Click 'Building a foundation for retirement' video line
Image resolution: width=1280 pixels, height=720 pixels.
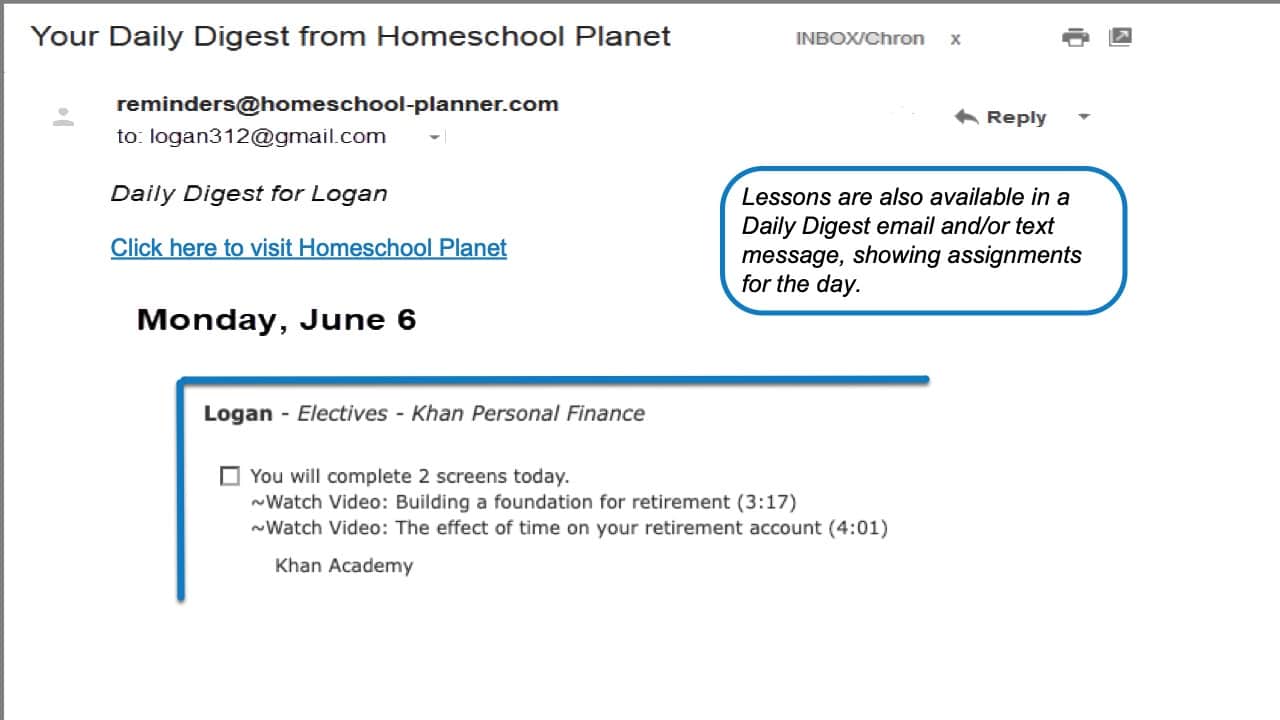523,502
